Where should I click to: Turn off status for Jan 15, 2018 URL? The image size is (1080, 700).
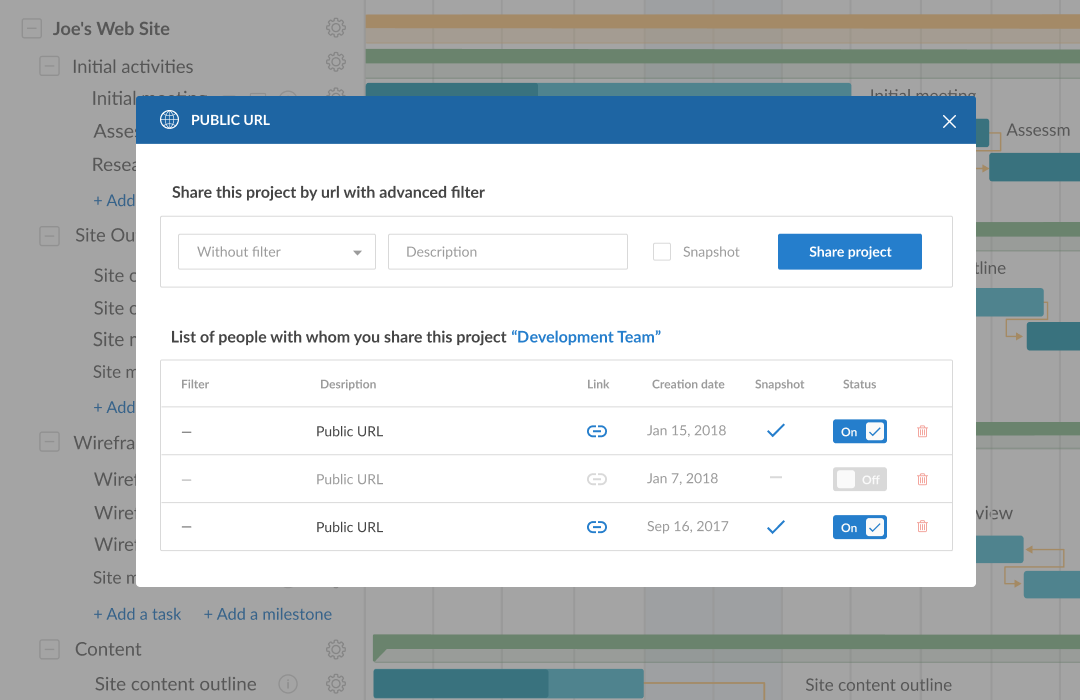click(x=859, y=431)
